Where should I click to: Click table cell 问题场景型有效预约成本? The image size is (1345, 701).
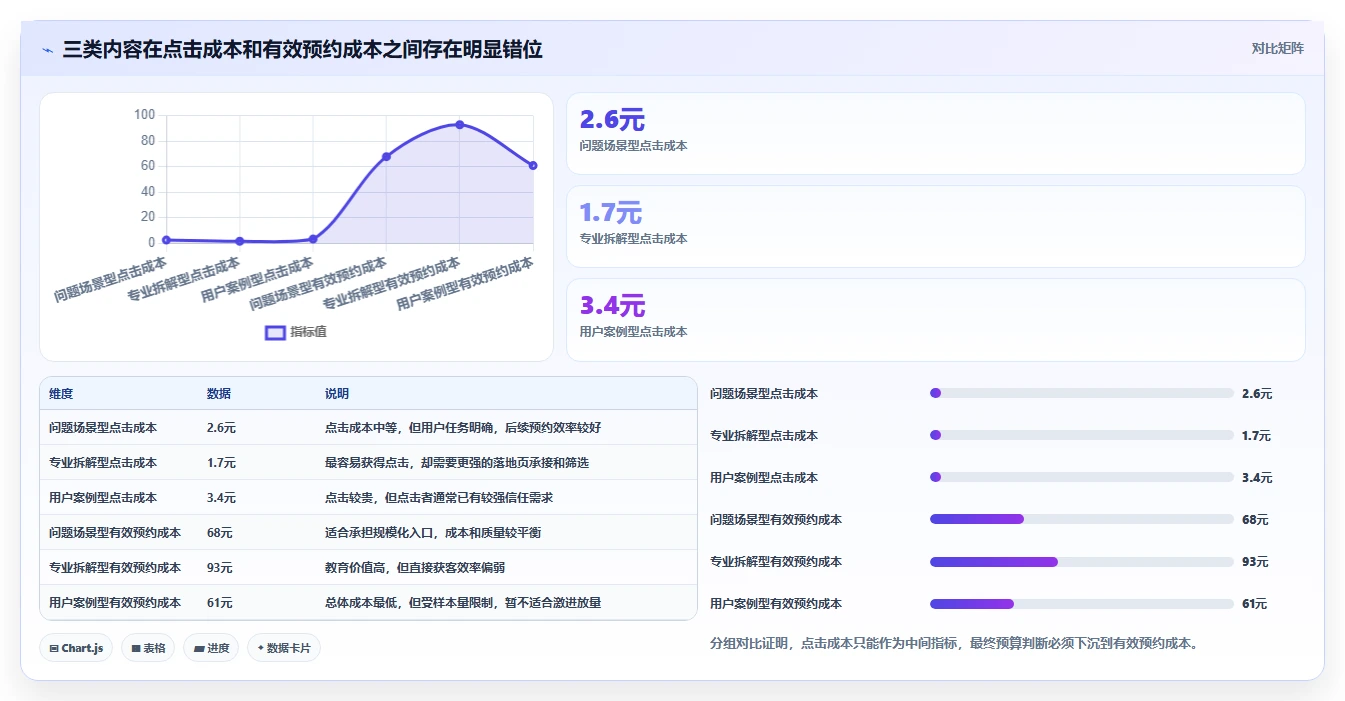pyautogui.click(x=115, y=533)
